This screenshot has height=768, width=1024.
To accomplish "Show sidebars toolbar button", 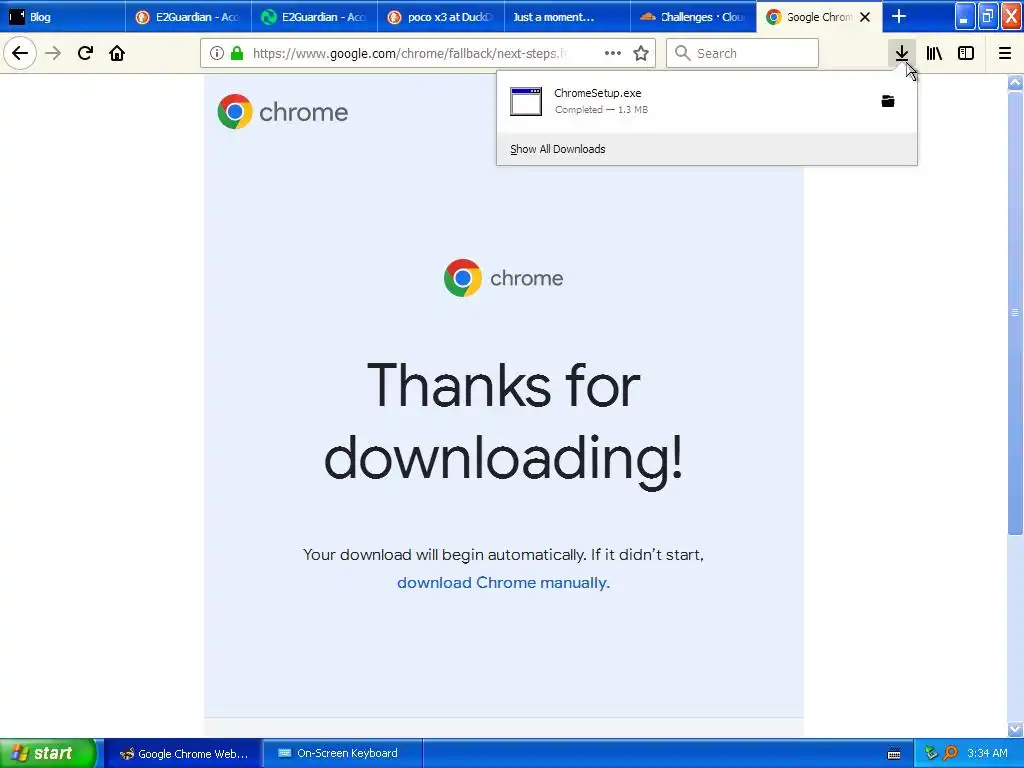I will [966, 53].
